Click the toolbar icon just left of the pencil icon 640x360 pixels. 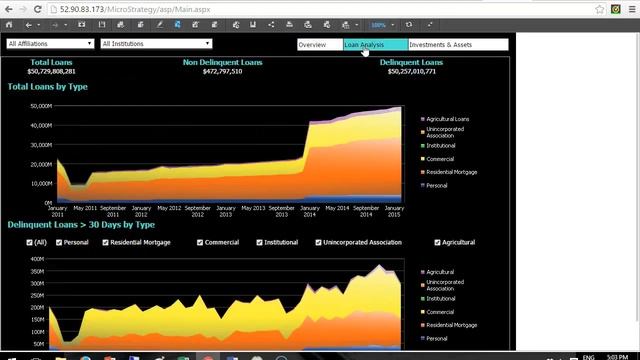pyautogui.click(x=140, y=25)
